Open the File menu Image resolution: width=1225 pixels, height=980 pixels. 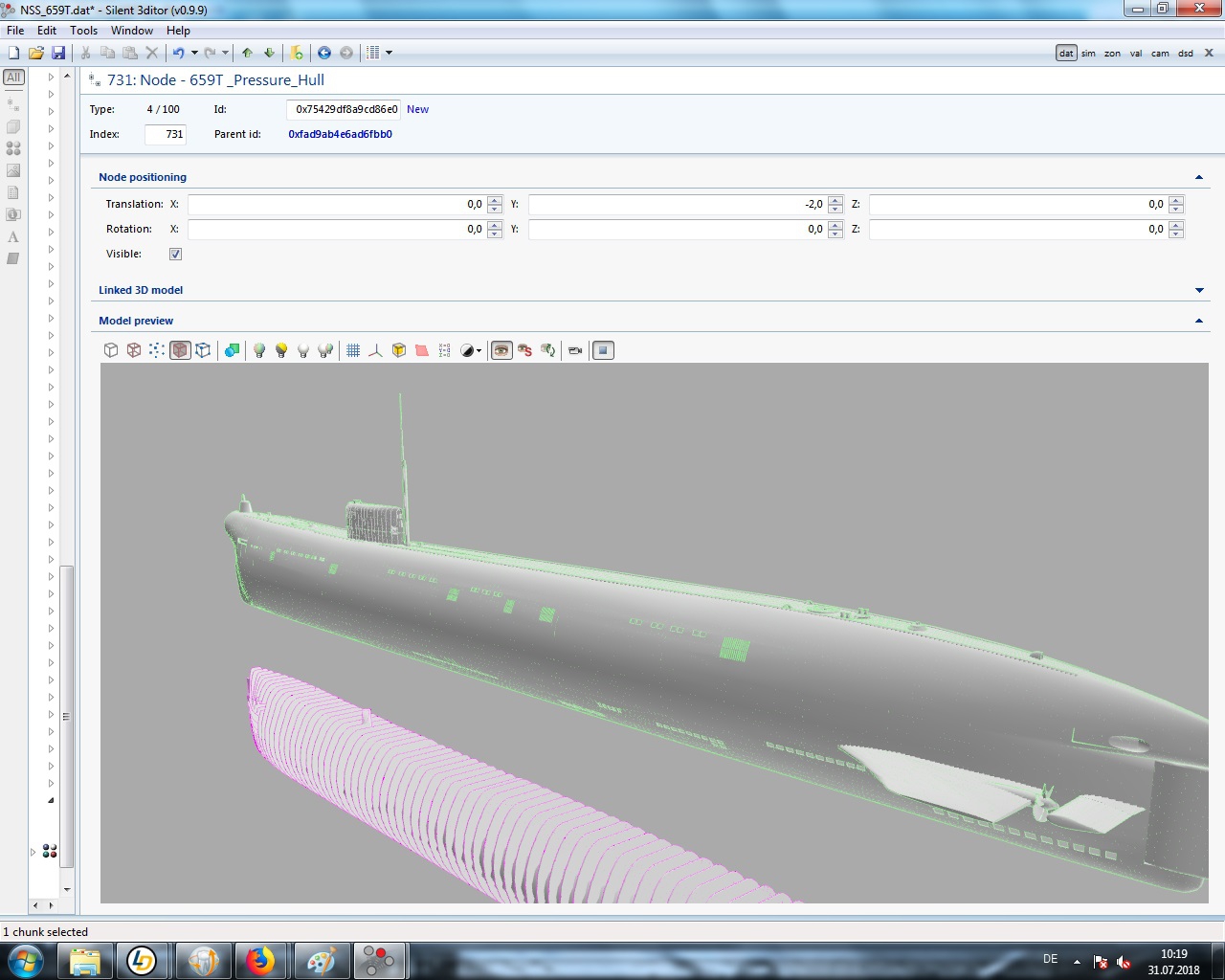15,31
